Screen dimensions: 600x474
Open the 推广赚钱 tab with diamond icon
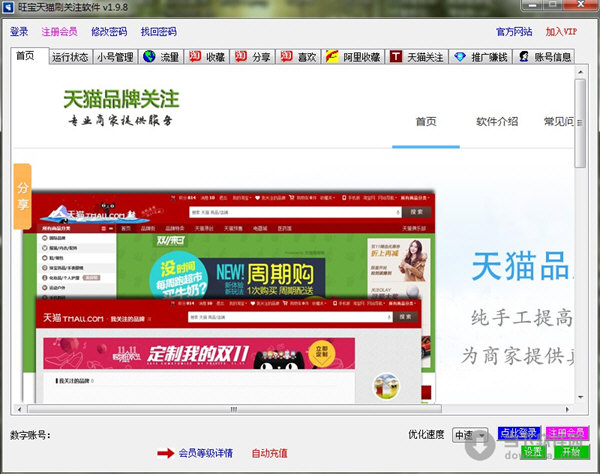481,57
